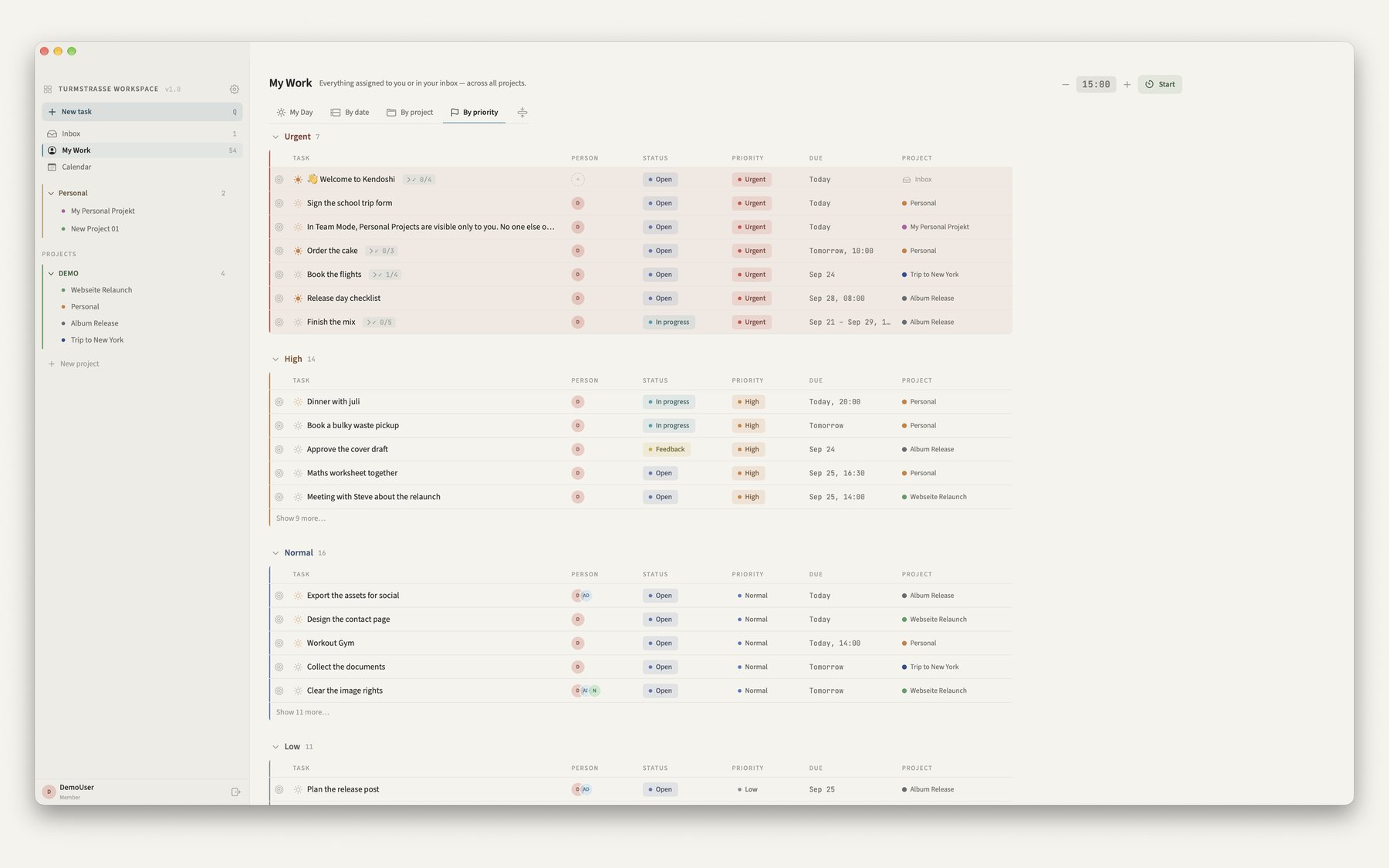Complete the Book the flights task circle
The image size is (1389, 868).
point(279,275)
